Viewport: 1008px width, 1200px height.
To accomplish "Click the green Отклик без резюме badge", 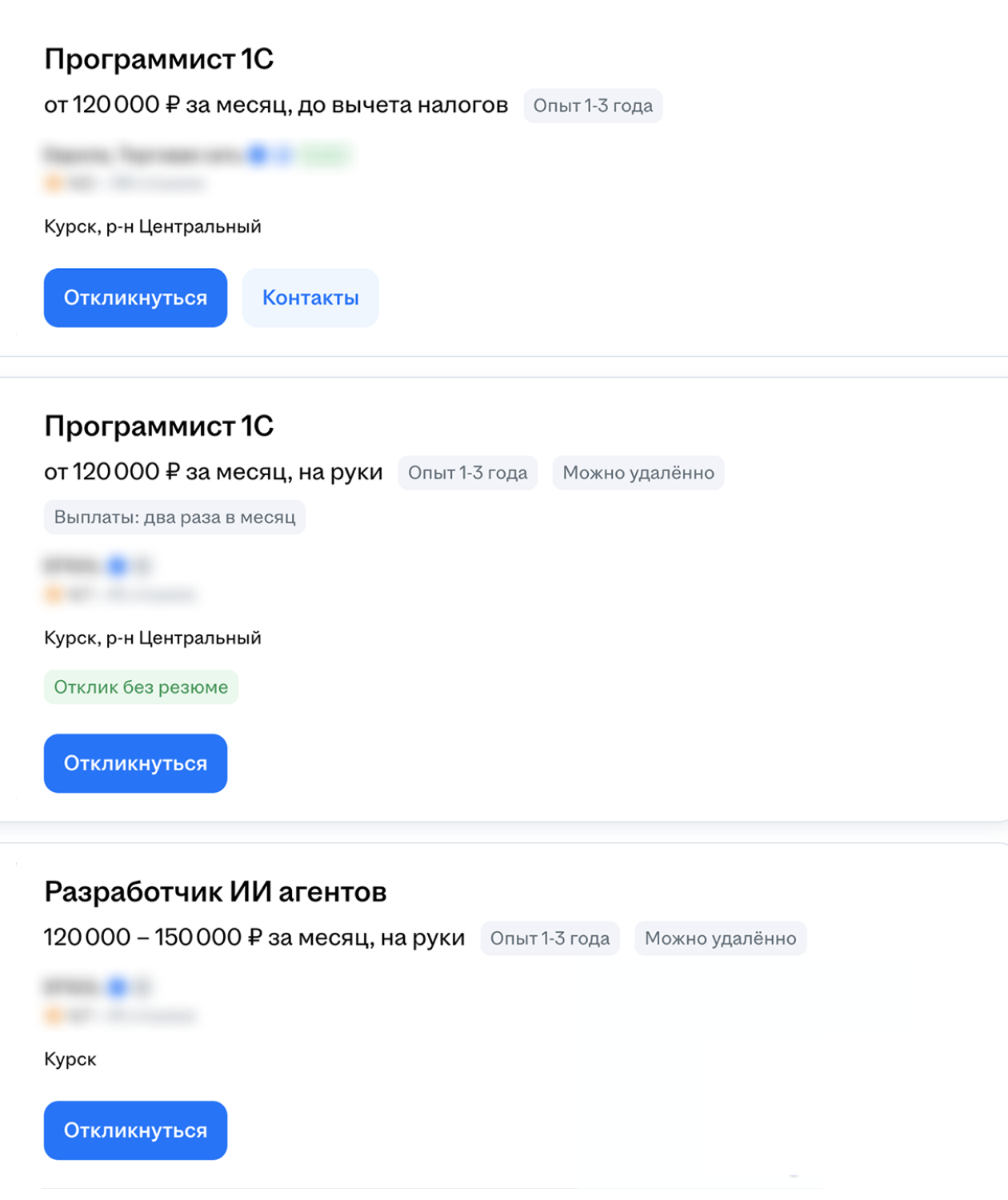I will [141, 686].
